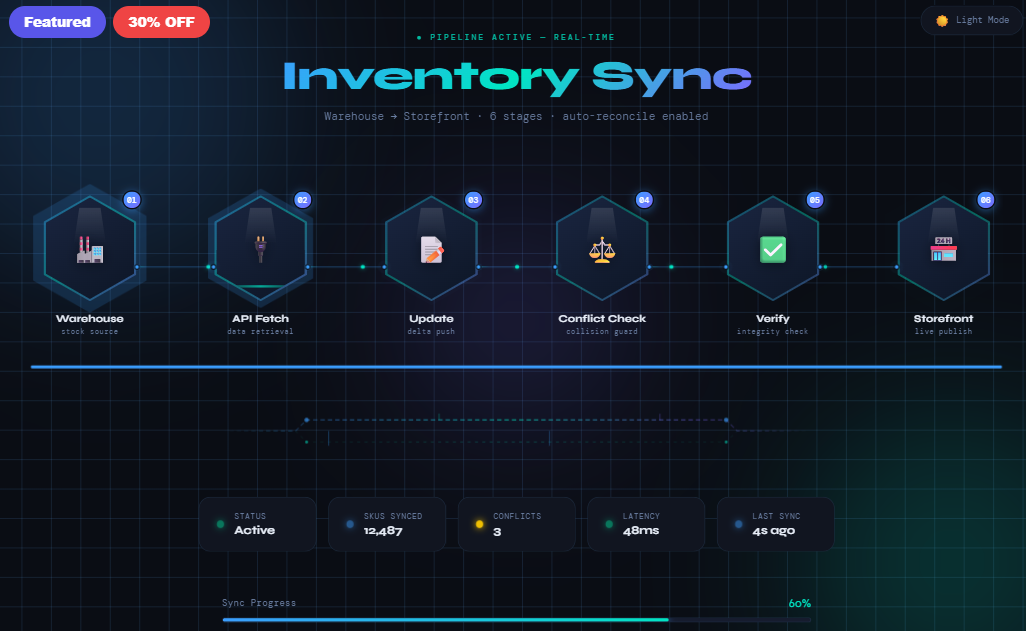Click the pipeline active indicator dot

(419, 37)
